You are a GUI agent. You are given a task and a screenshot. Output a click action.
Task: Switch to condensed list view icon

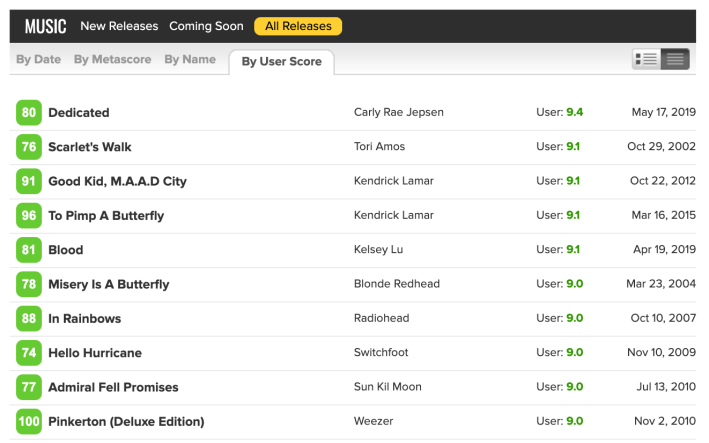pyautogui.click(x=675, y=59)
